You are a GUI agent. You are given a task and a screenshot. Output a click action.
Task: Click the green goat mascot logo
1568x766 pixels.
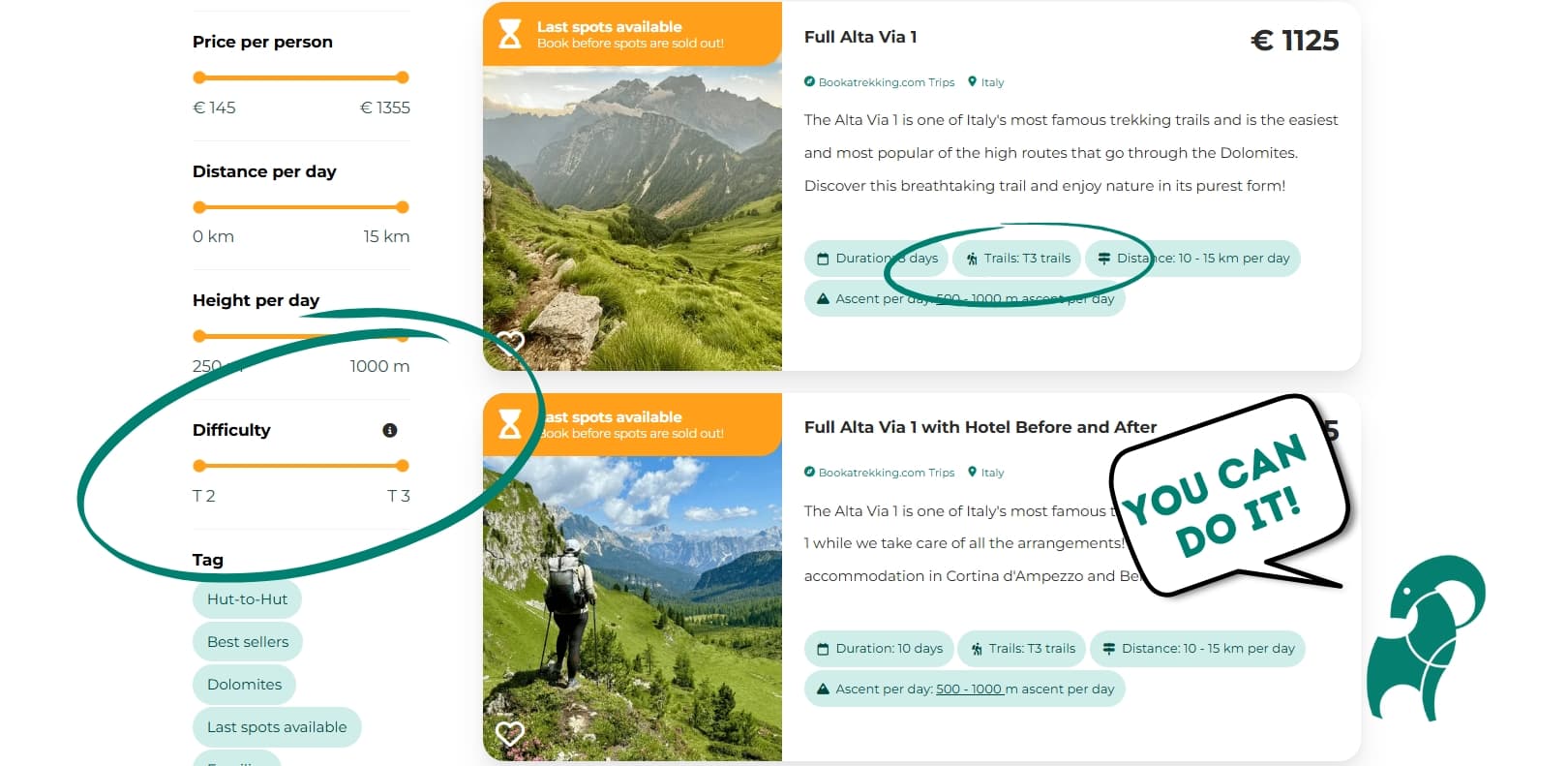tap(1425, 637)
